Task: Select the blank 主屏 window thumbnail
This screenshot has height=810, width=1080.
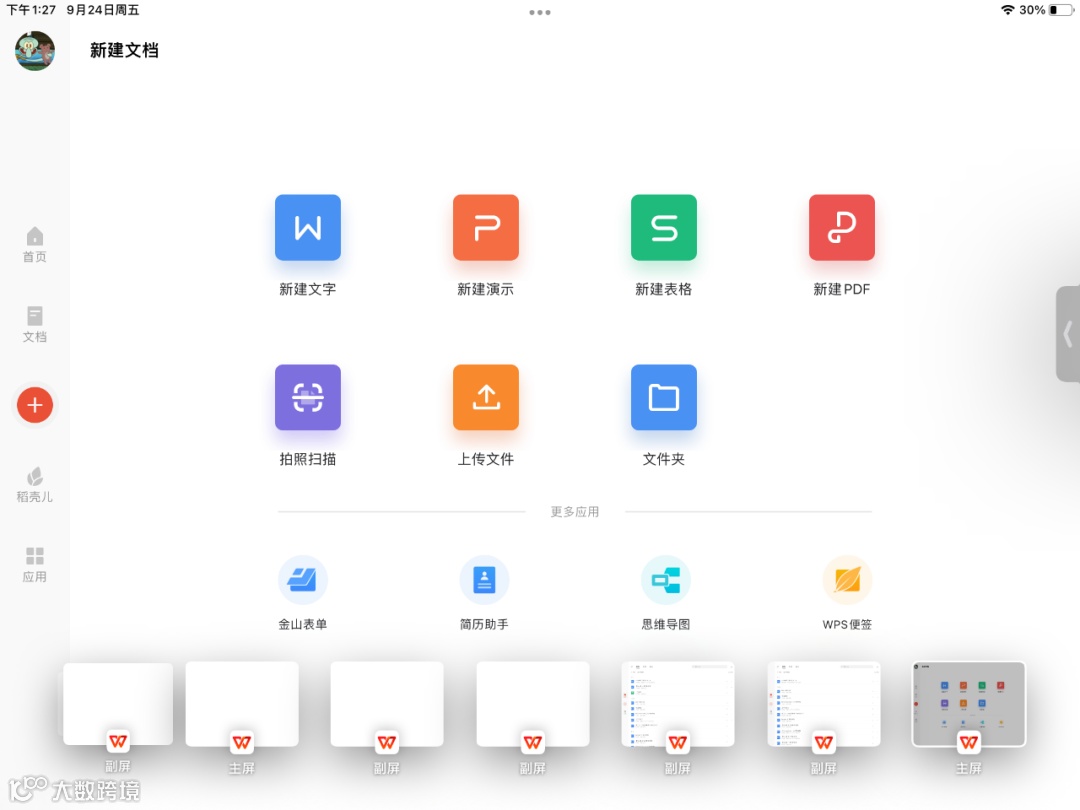Action: [242, 704]
